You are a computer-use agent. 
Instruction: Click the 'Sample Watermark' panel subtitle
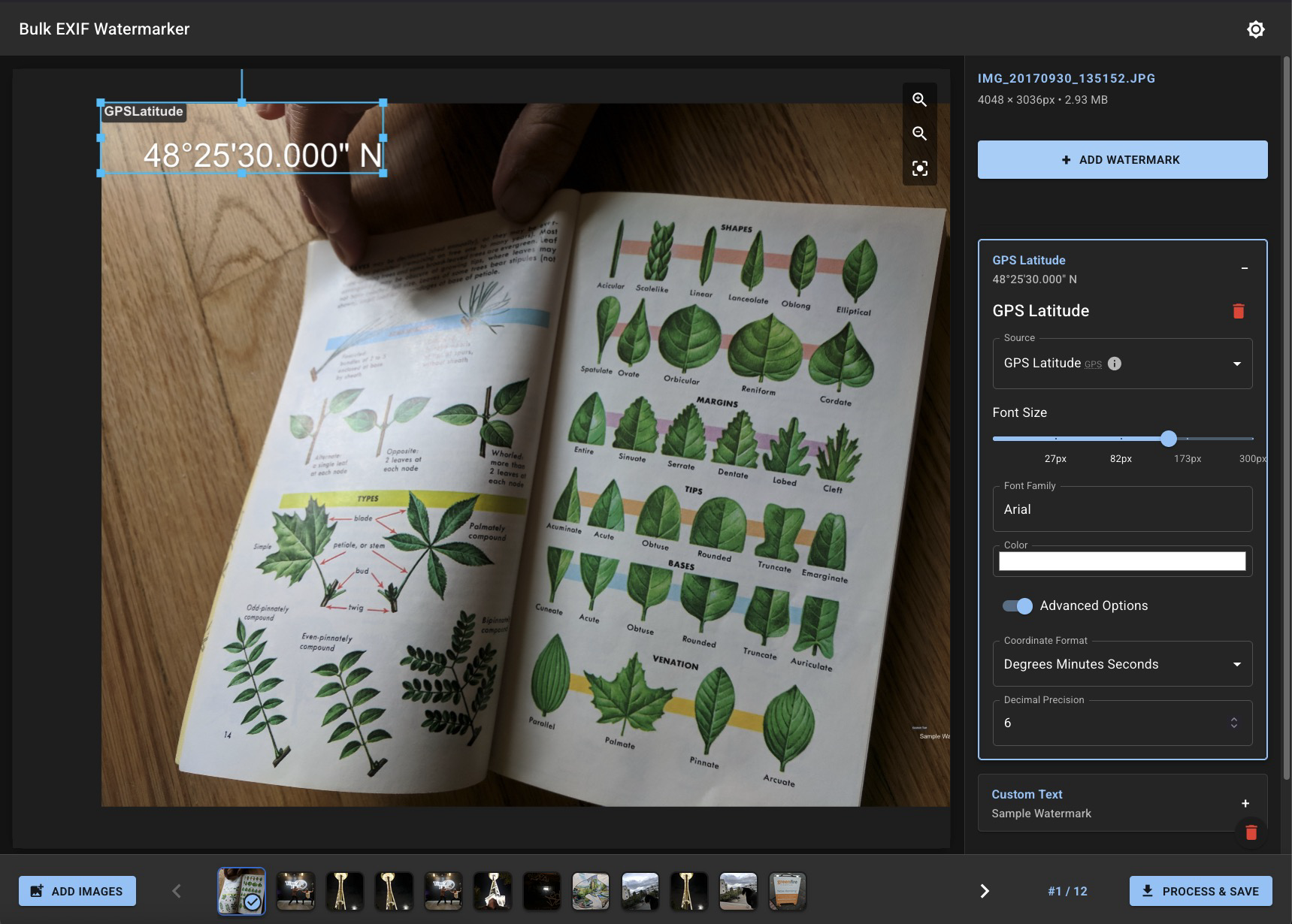[1041, 814]
